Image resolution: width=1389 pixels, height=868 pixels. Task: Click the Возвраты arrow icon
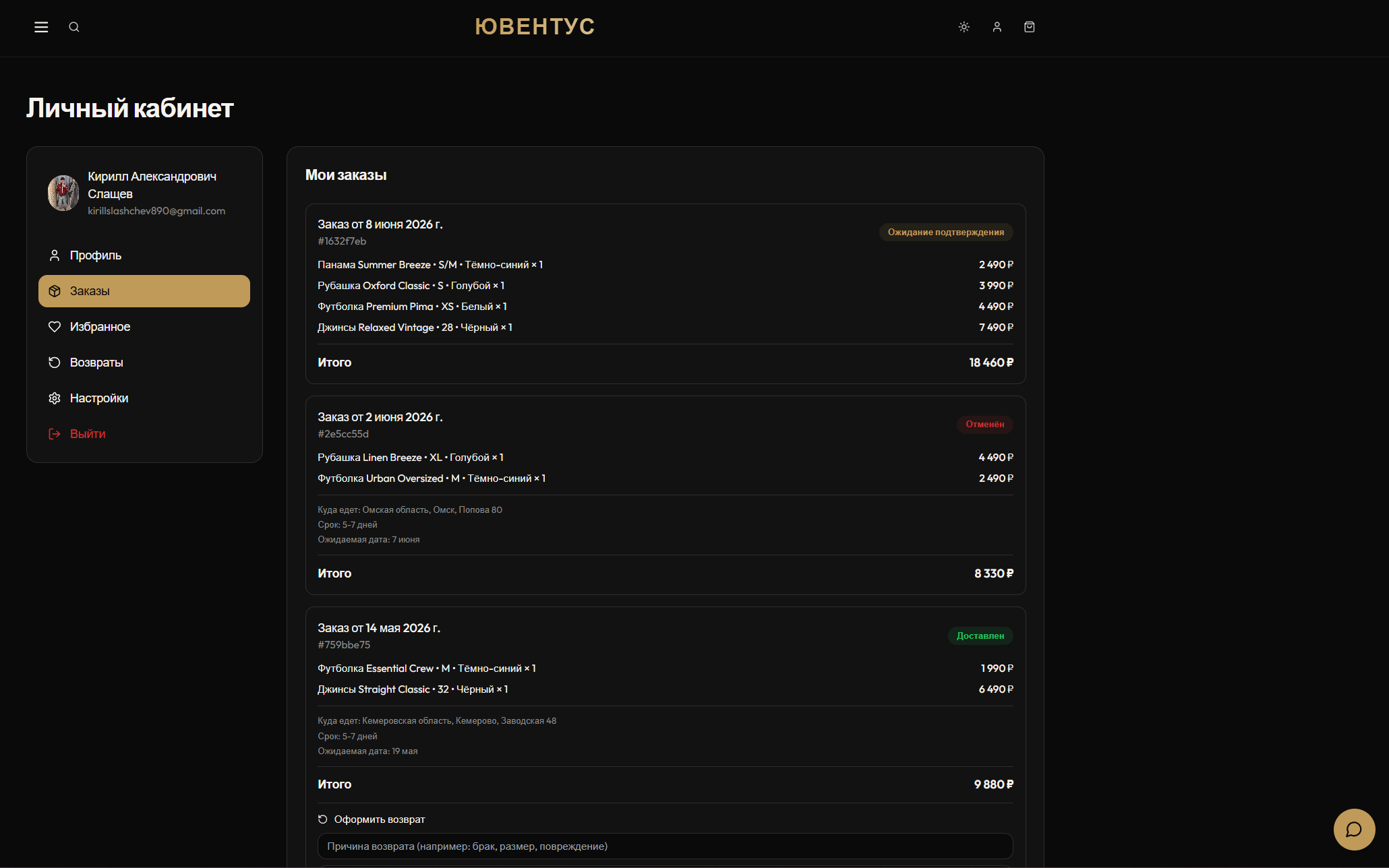(55, 363)
